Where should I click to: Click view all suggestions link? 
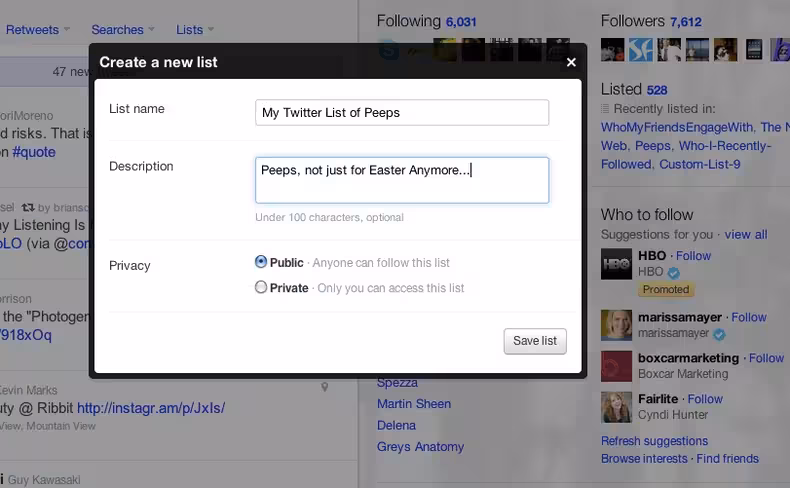tap(746, 235)
